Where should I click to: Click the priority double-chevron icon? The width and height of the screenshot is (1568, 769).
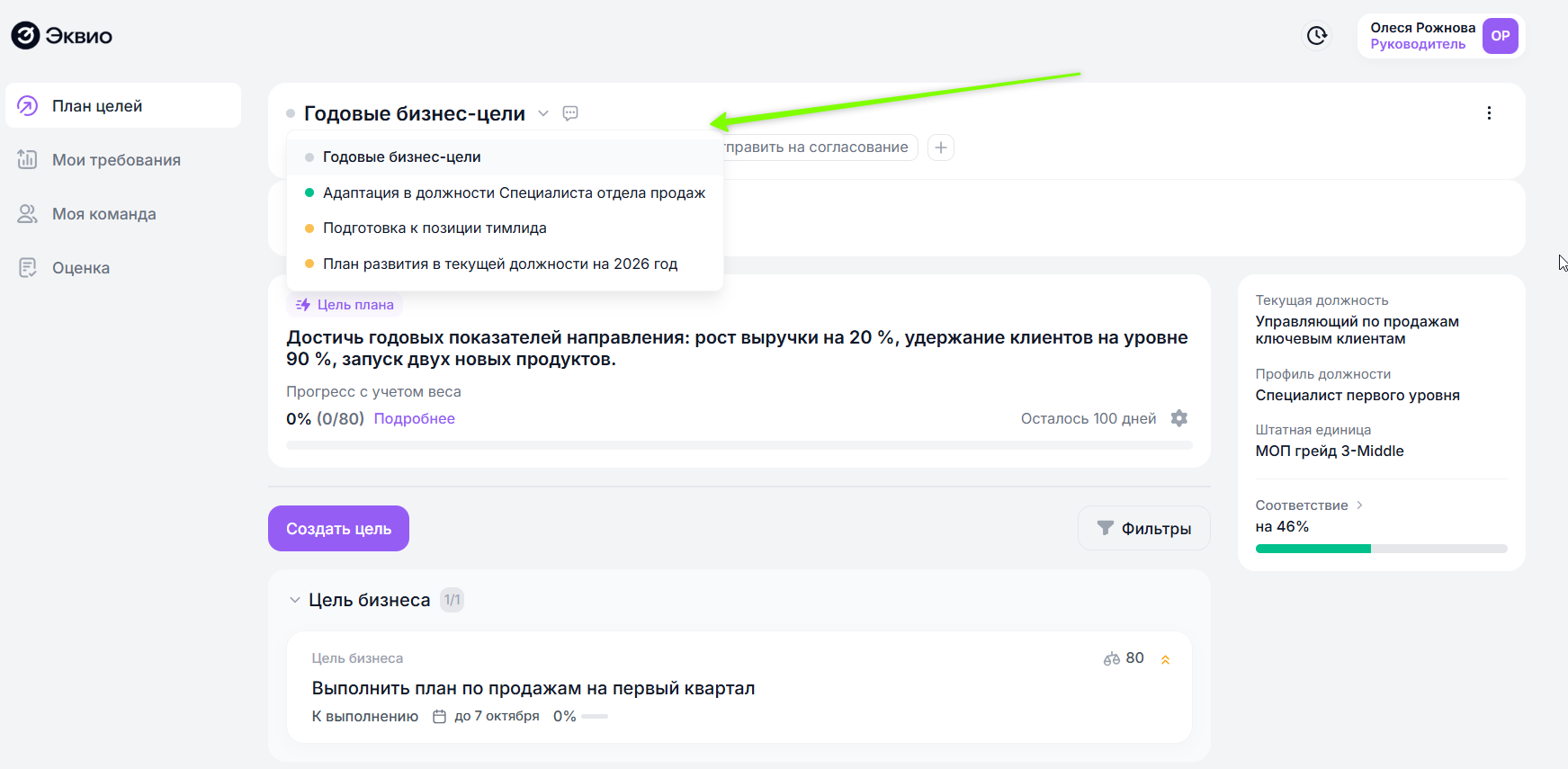click(1165, 659)
